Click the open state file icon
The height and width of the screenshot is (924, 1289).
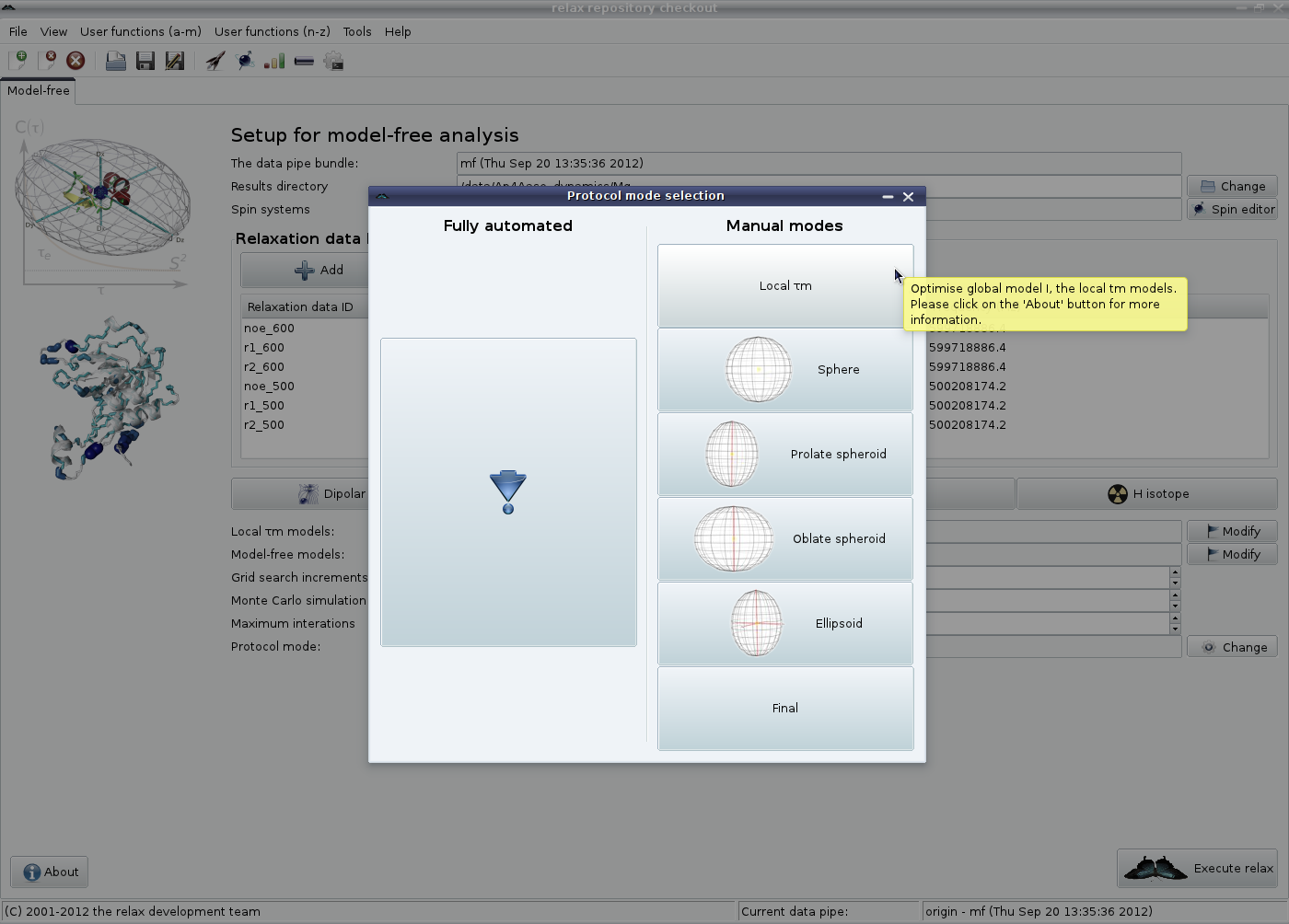click(115, 61)
